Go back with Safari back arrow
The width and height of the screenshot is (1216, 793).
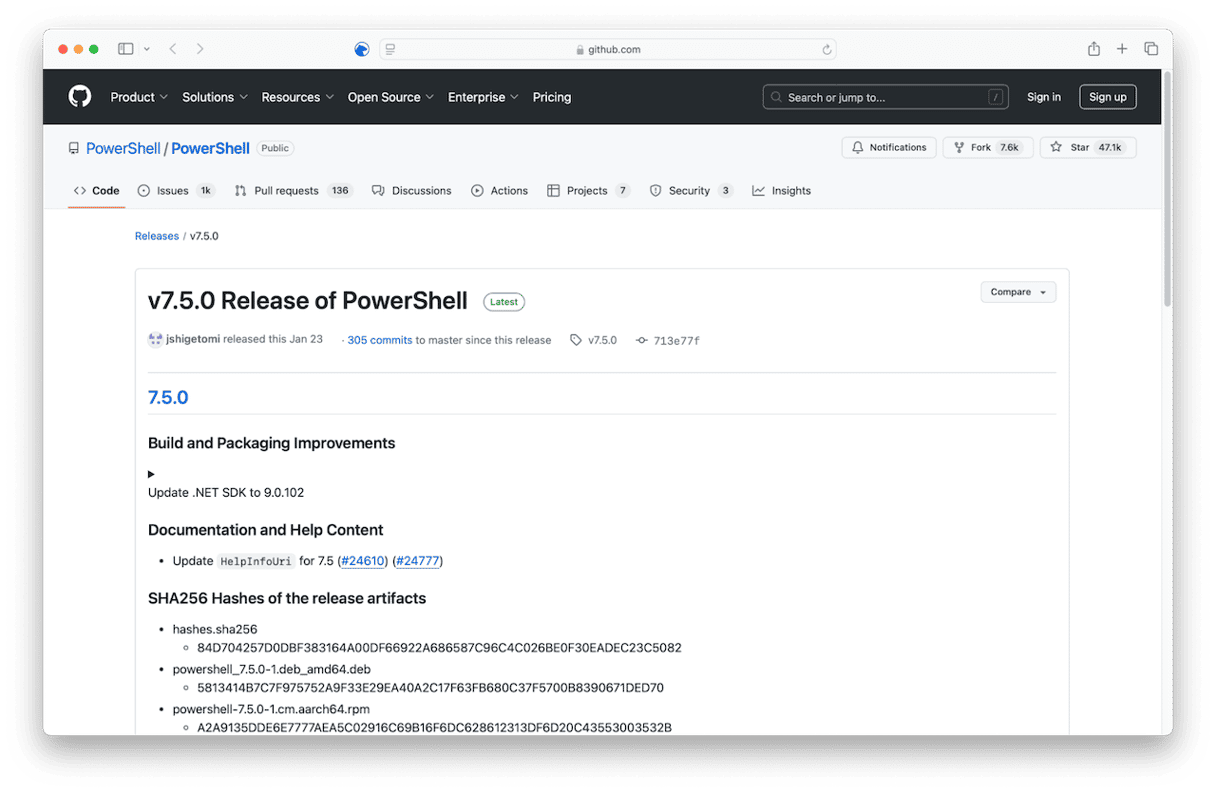coord(173,49)
